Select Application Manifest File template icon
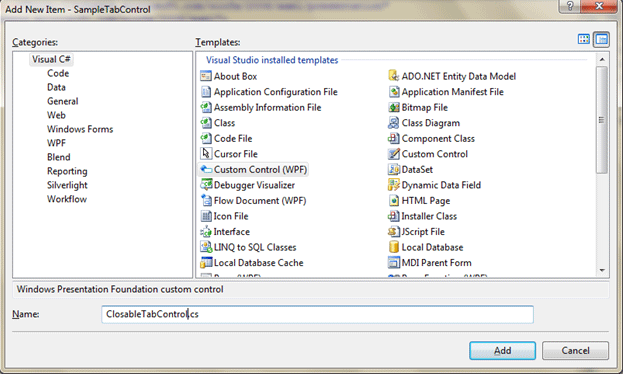This screenshot has width=626, height=378. coord(394,91)
